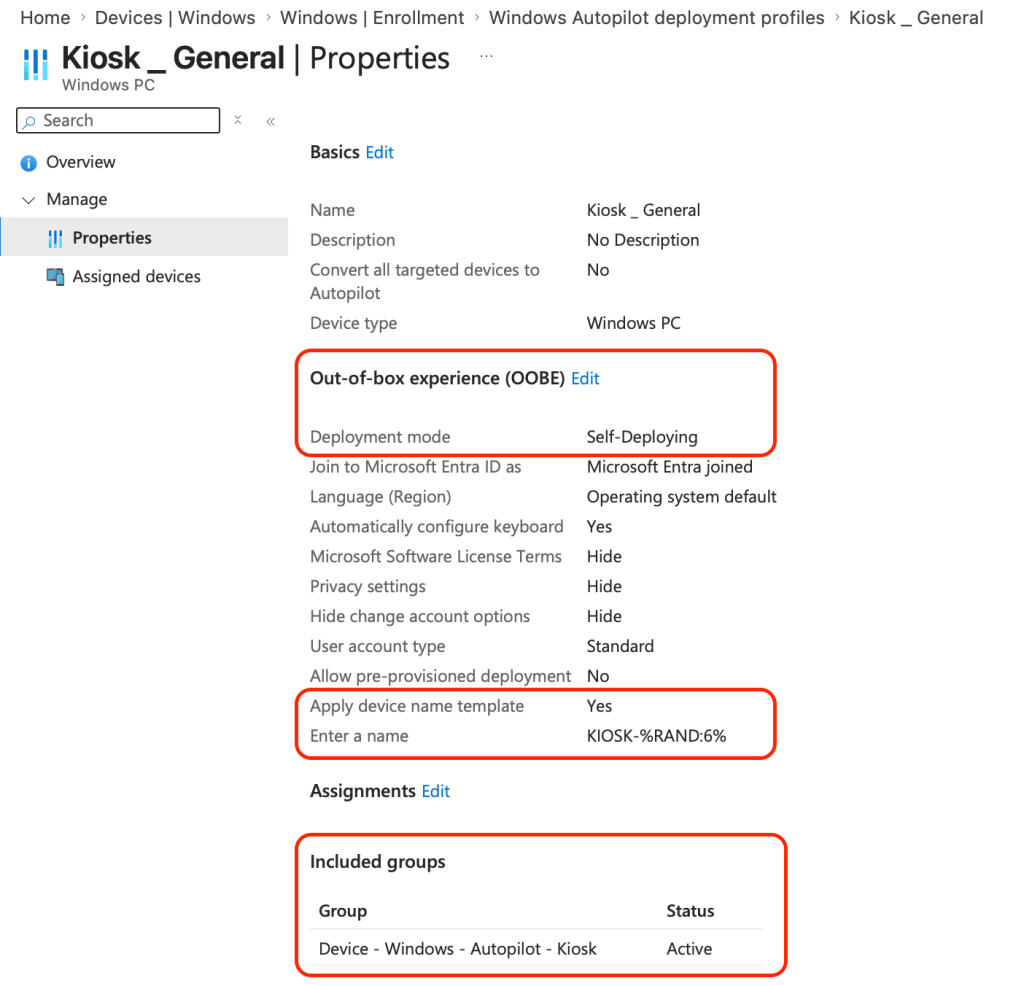This screenshot has height=986, width=1024.
Task: Clear the search box with X icon
Action: (x=238, y=120)
